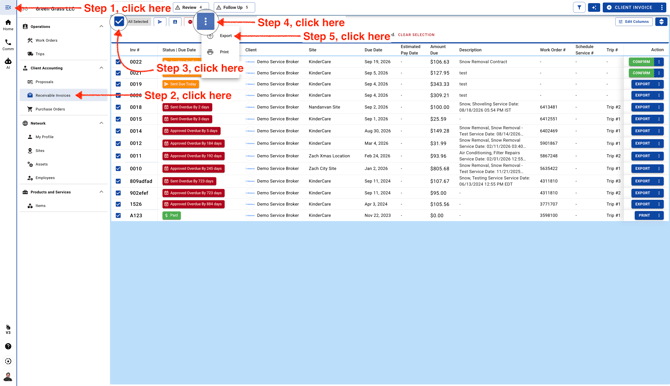Click the Client Invoice button

[x=630, y=7]
